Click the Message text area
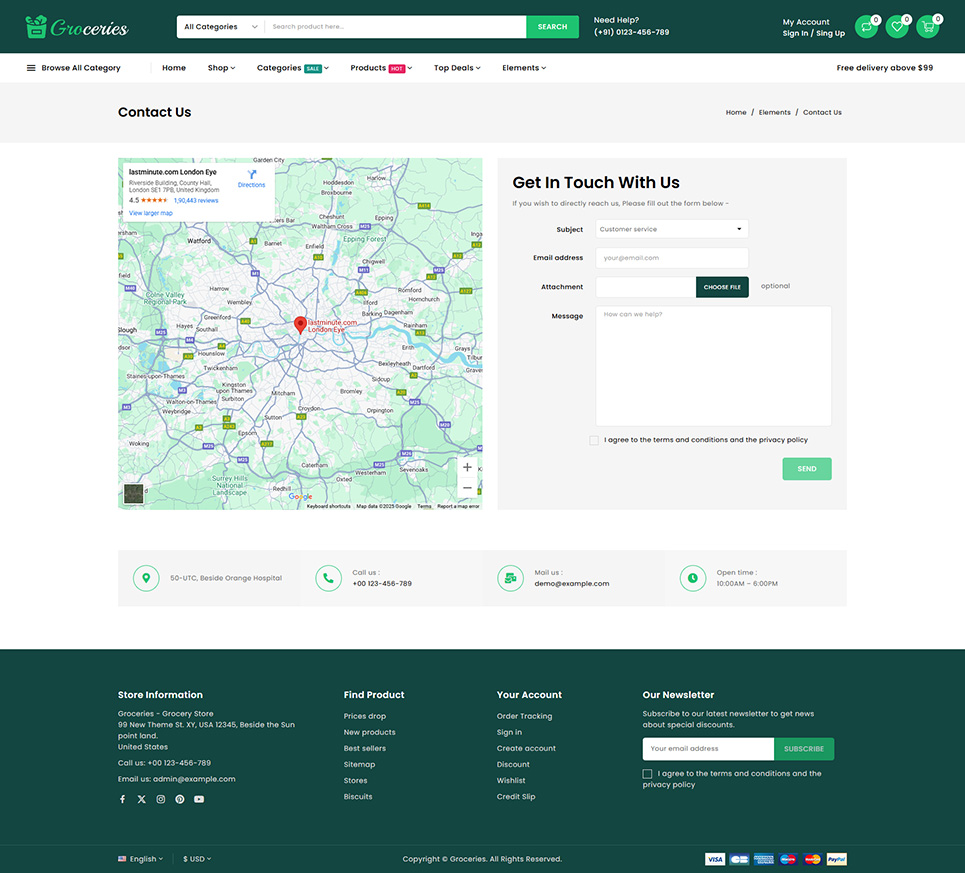Image resolution: width=965 pixels, height=873 pixels. 713,366
